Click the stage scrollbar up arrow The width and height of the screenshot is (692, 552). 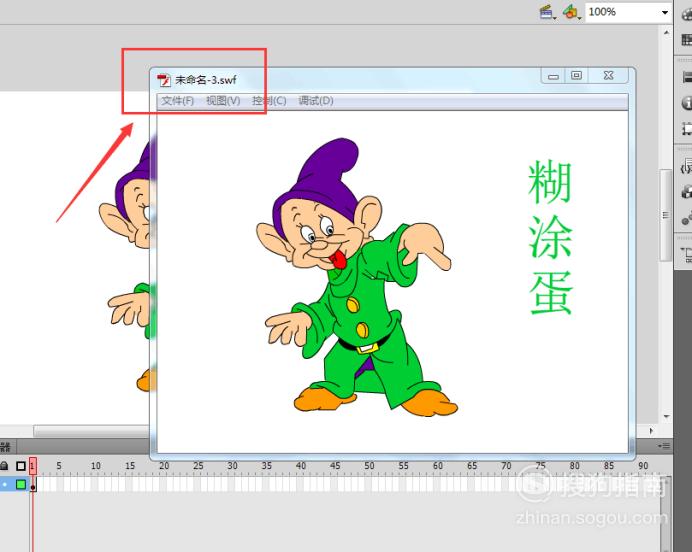tap(666, 32)
